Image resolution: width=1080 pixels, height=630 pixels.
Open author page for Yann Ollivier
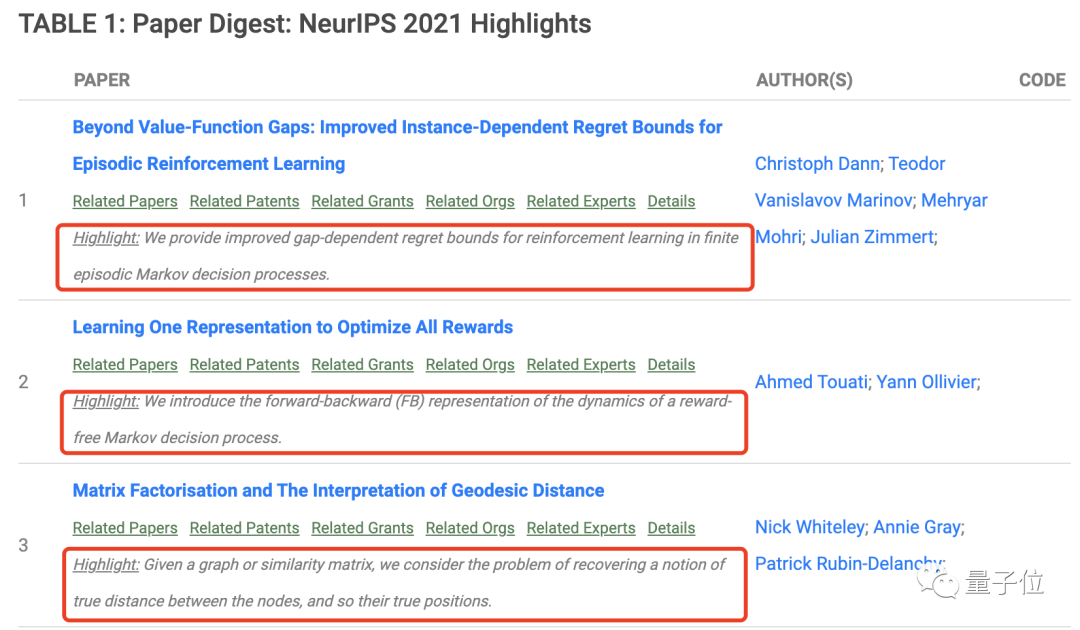click(926, 382)
